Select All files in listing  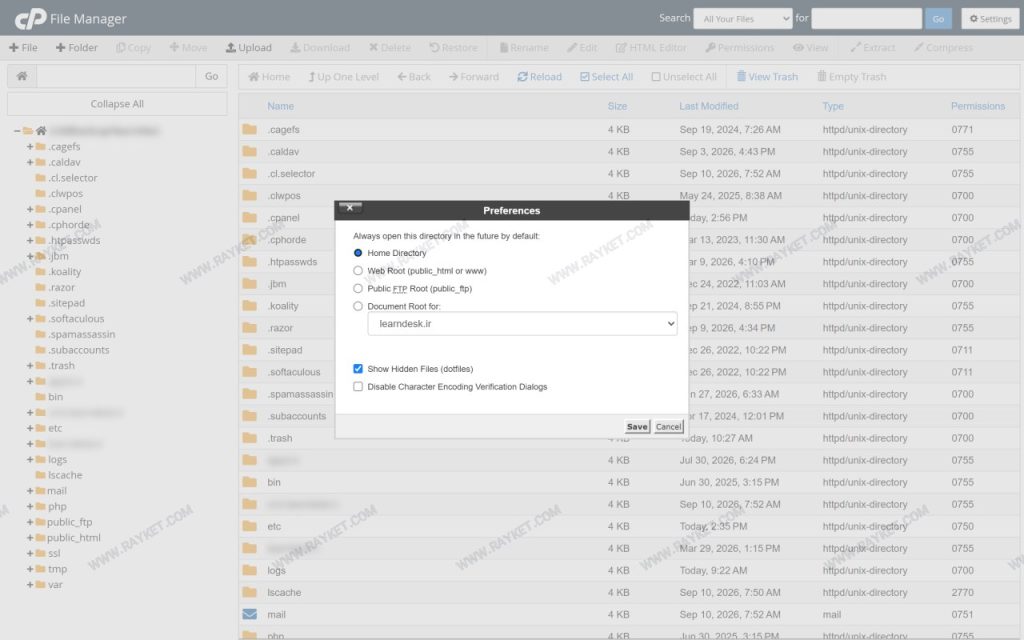[x=607, y=77]
